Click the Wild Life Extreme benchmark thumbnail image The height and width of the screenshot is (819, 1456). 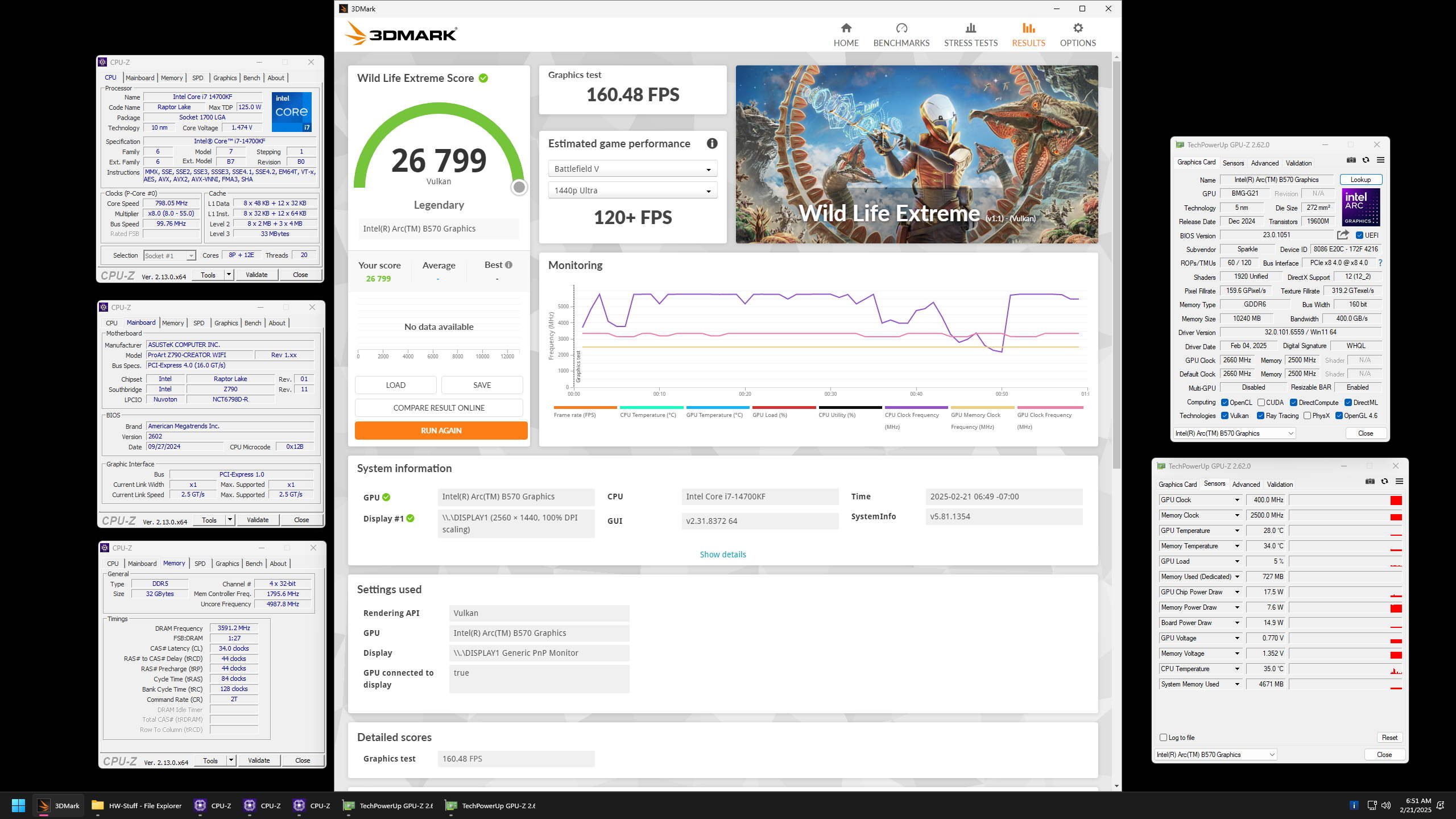[x=917, y=154]
